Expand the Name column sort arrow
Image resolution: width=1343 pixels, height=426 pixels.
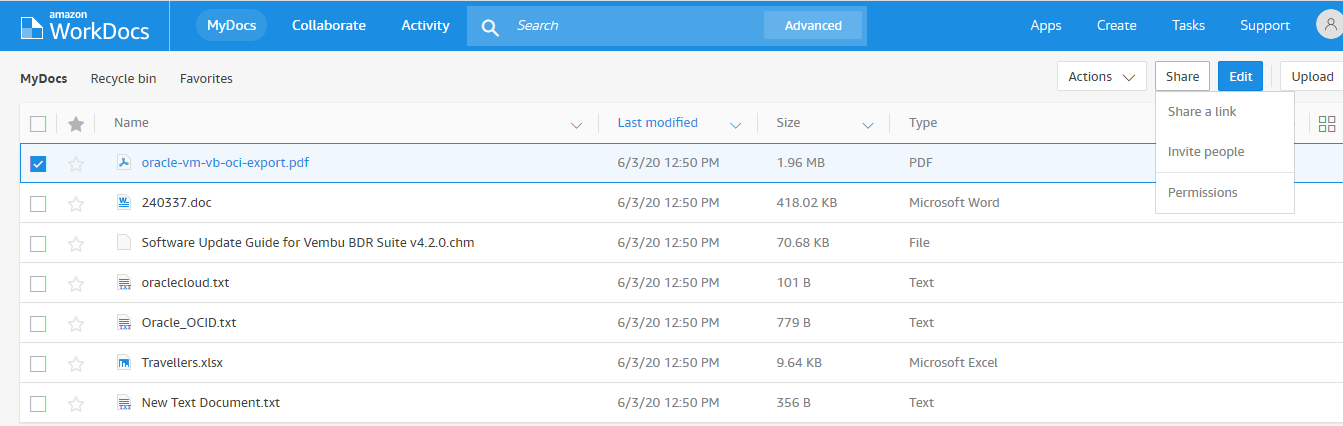(576, 125)
